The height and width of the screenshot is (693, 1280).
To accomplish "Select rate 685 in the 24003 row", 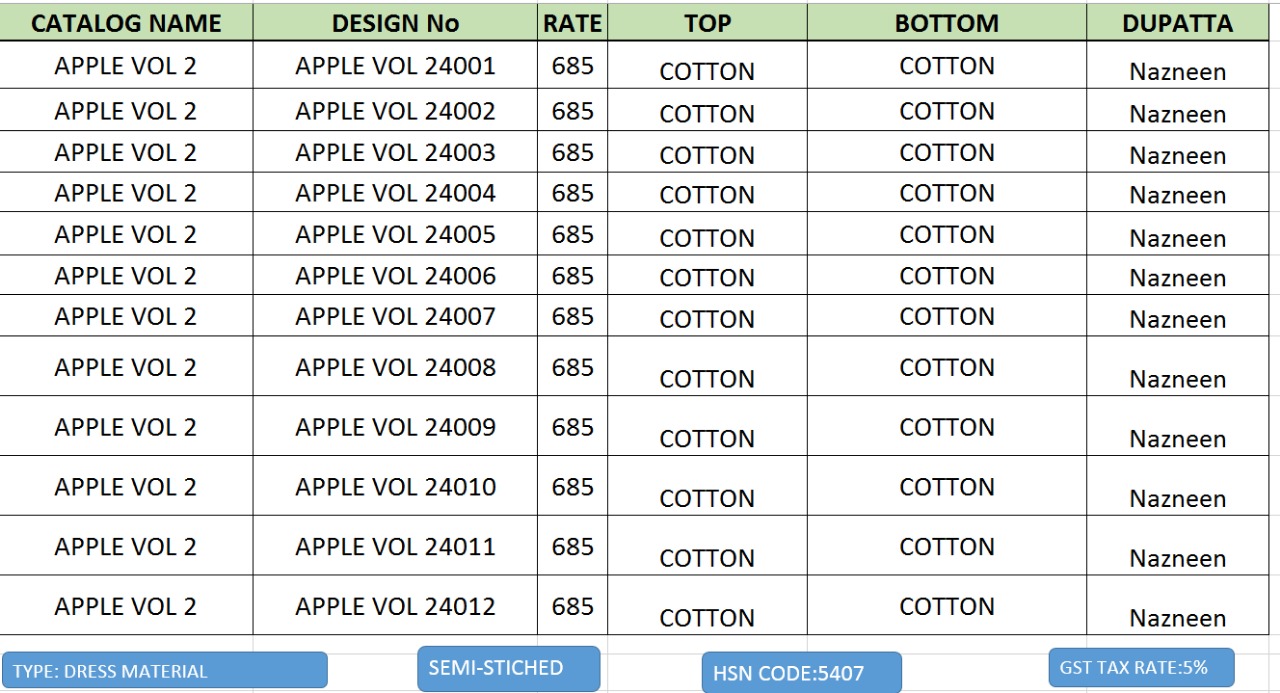I will (572, 152).
